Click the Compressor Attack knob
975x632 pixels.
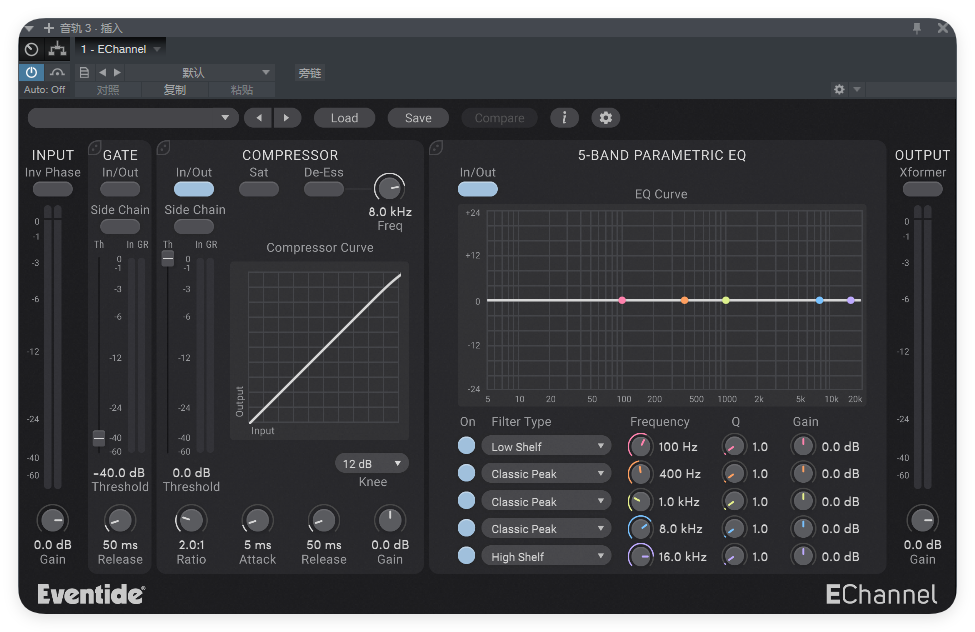click(x=257, y=520)
